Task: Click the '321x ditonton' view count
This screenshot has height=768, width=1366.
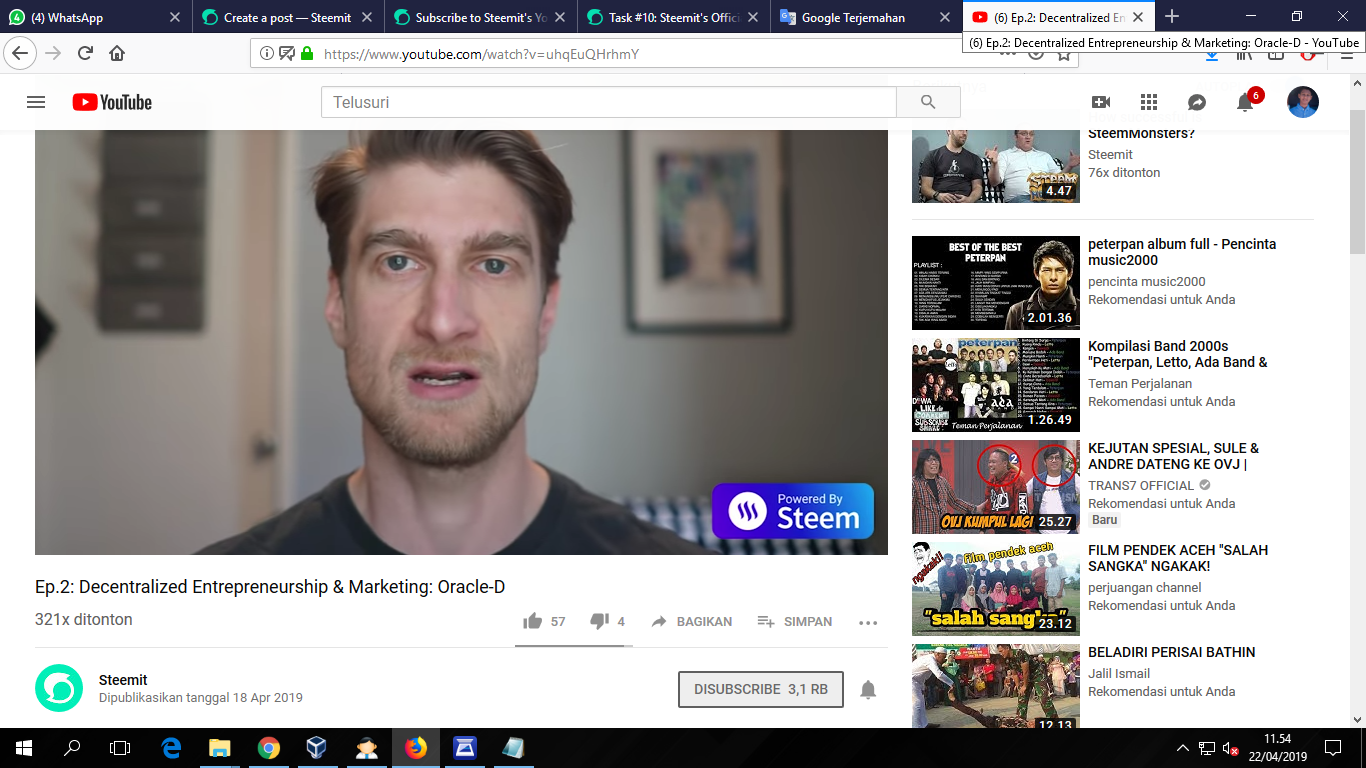Action: pos(84,620)
